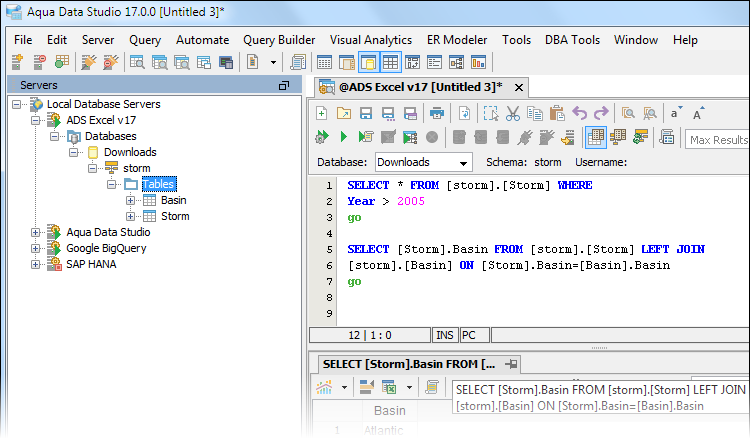Click the Register Server icon in main toolbar
Viewport: 750px width, 439px height.
[17, 62]
